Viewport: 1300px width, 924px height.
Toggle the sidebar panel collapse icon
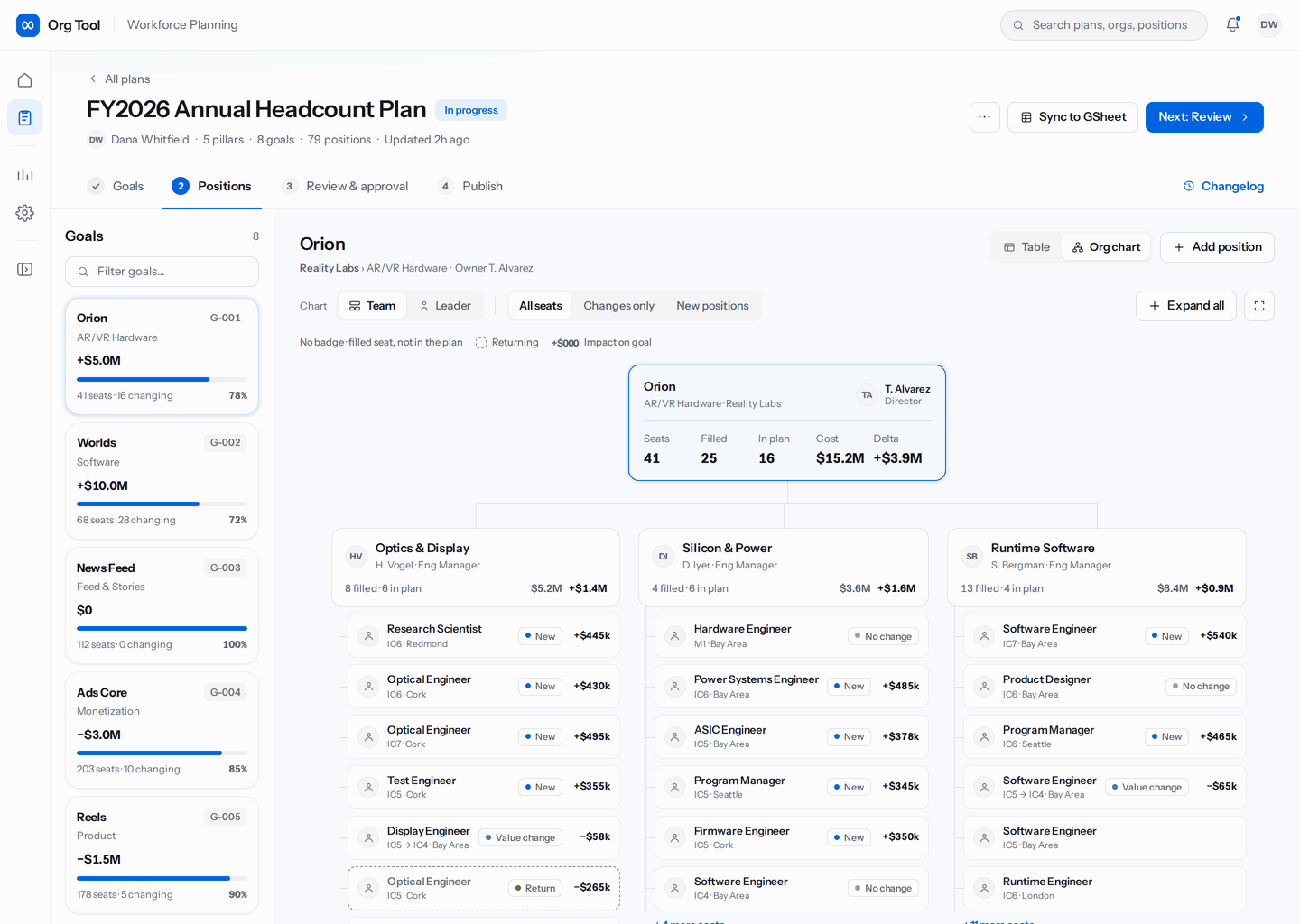[x=25, y=270]
